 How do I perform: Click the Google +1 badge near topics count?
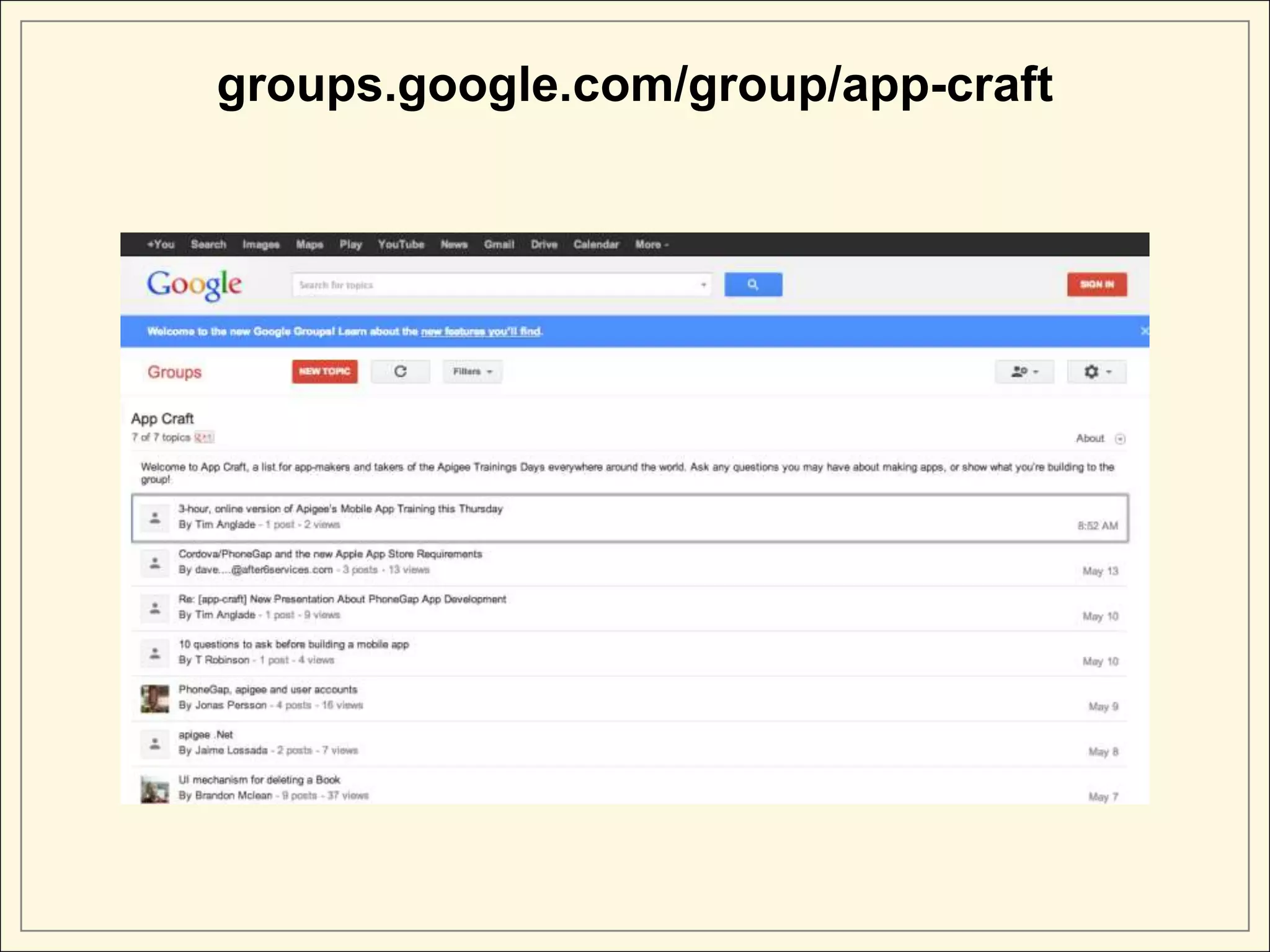[204, 438]
